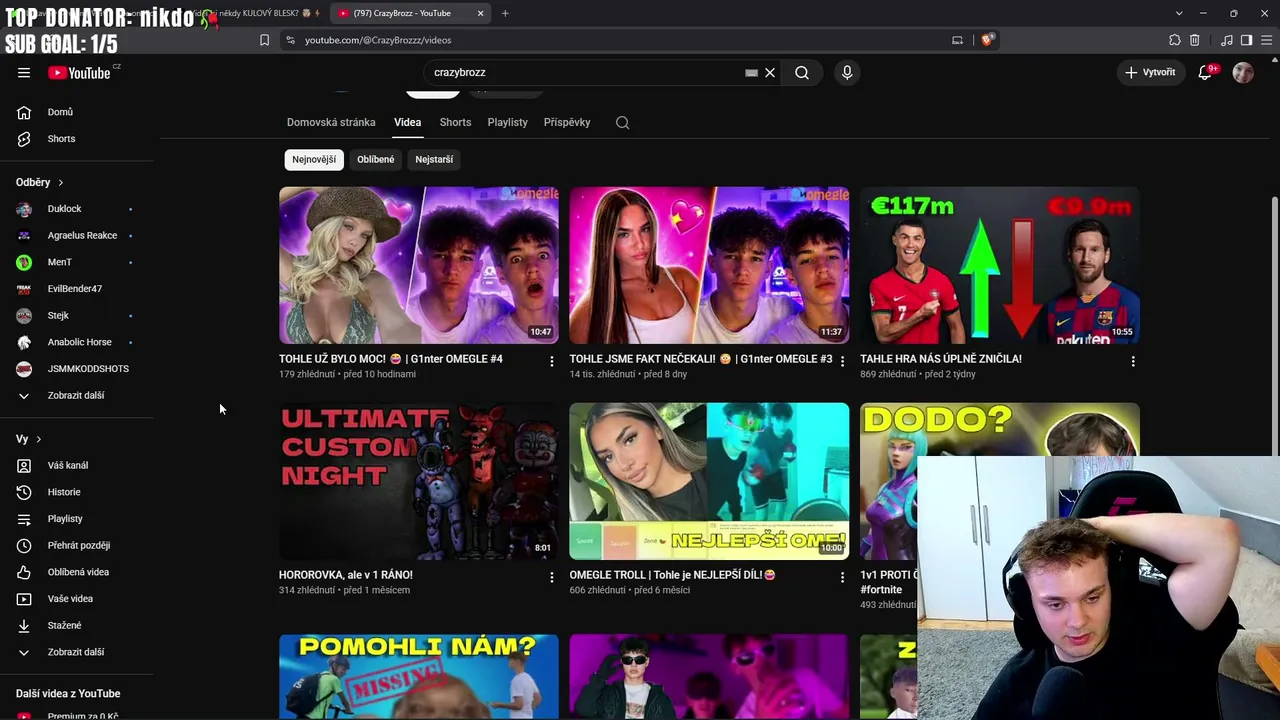This screenshot has width=1280, height=720.
Task: Open the Vy section heading
Action: point(29,439)
